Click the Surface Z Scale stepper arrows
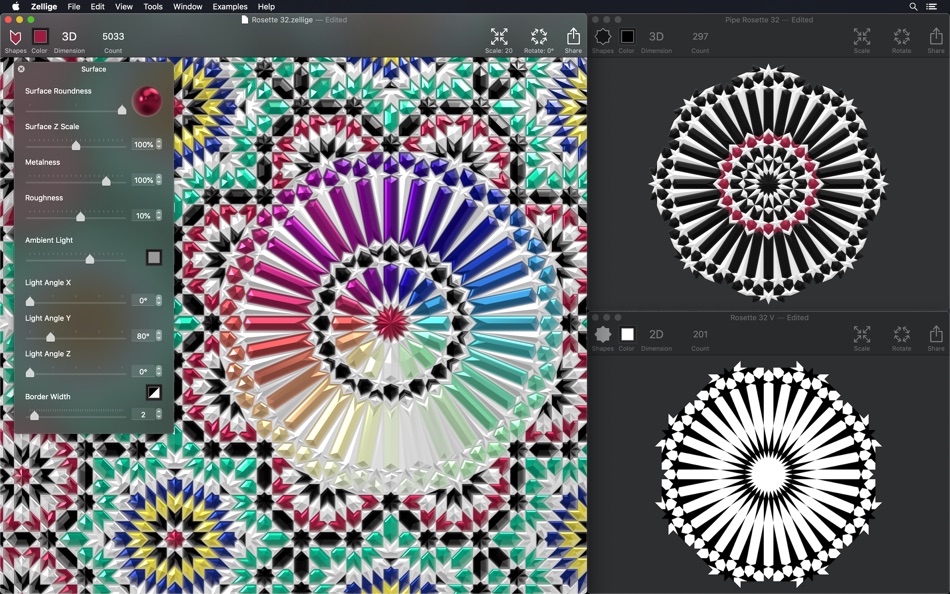The image size is (950, 594). pyautogui.click(x=159, y=145)
